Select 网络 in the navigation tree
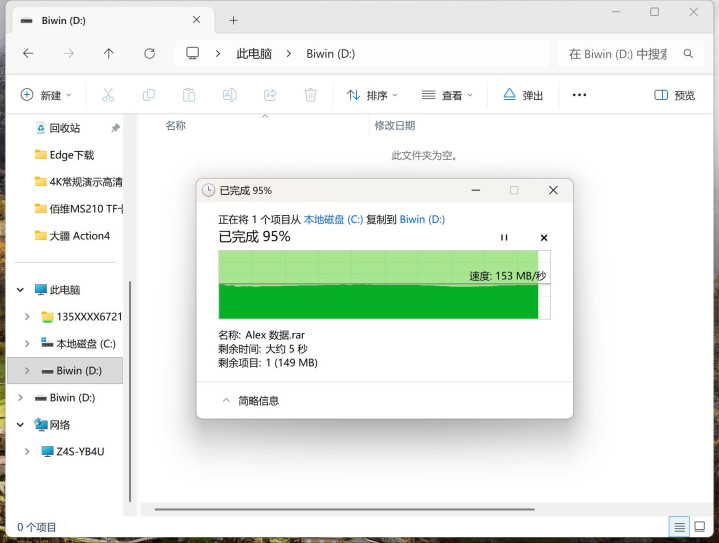This screenshot has height=543, width=719. coord(60,425)
